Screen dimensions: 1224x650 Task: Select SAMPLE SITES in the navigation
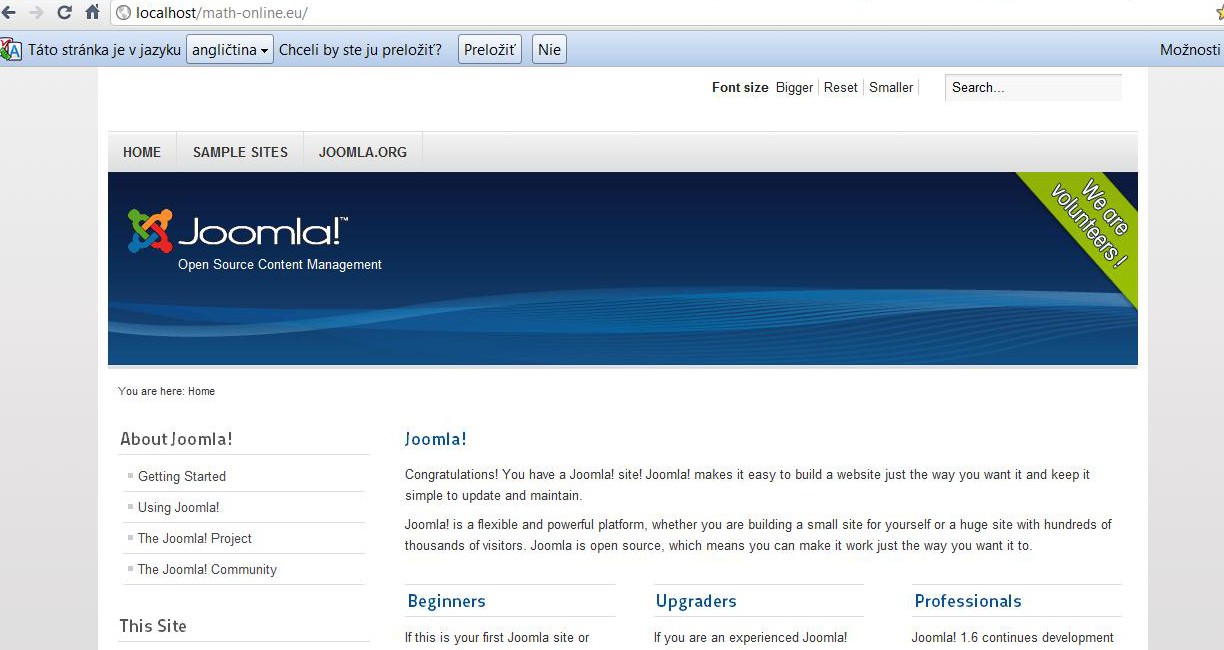tap(240, 152)
